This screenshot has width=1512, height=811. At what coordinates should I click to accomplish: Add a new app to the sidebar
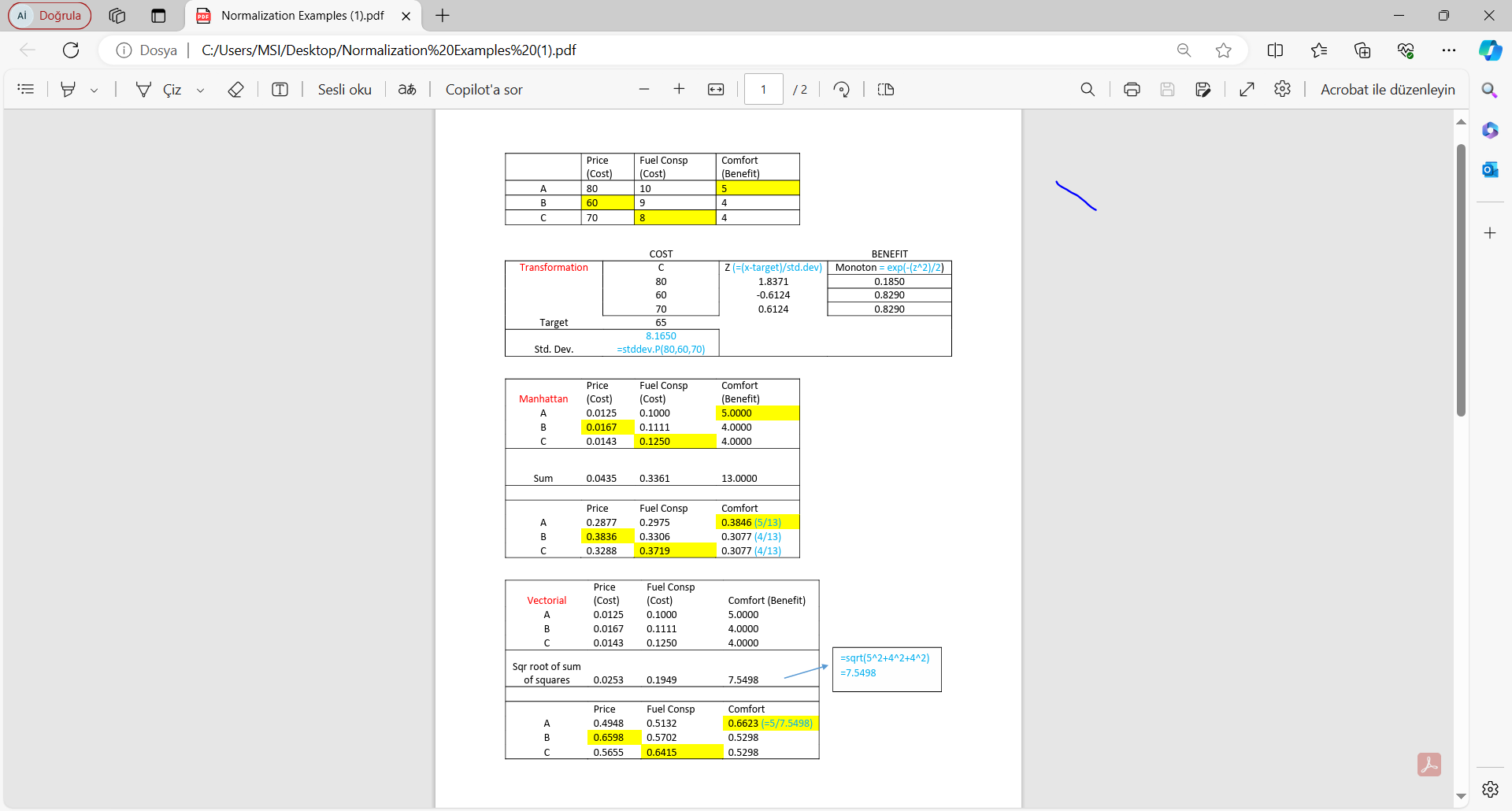point(1490,233)
